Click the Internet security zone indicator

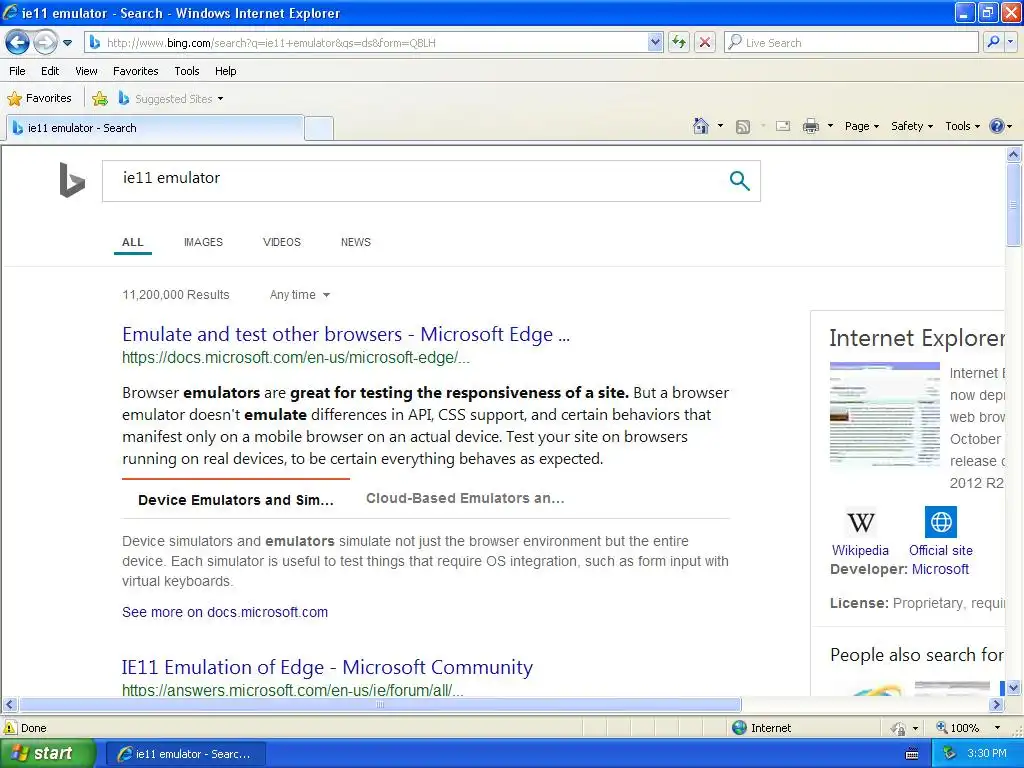(x=761, y=728)
